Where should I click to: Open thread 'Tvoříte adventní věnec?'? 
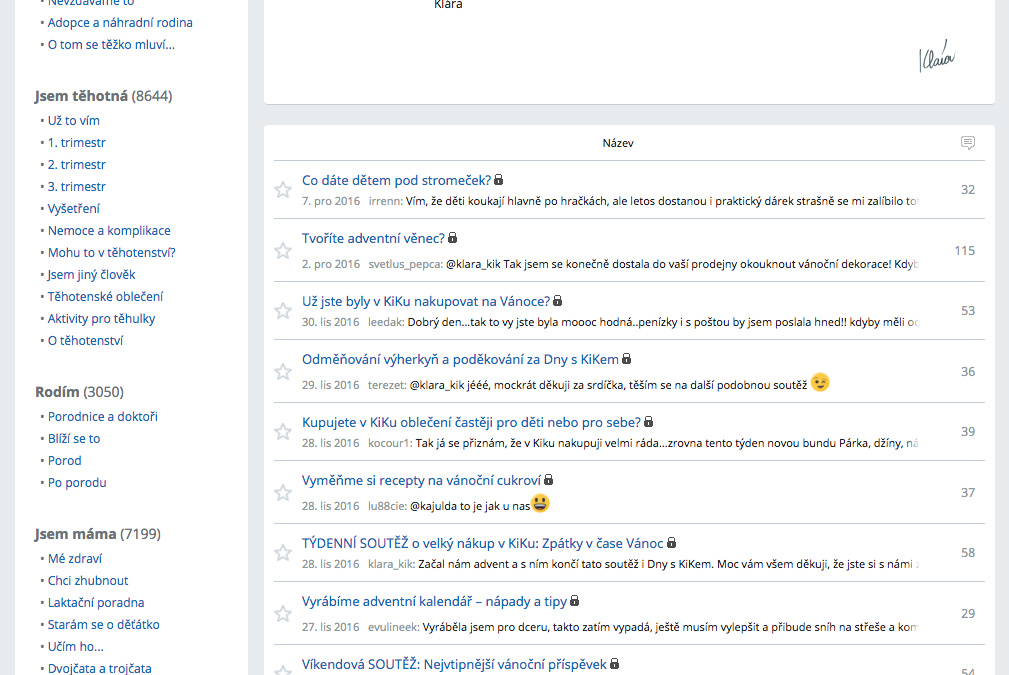[x=373, y=238]
